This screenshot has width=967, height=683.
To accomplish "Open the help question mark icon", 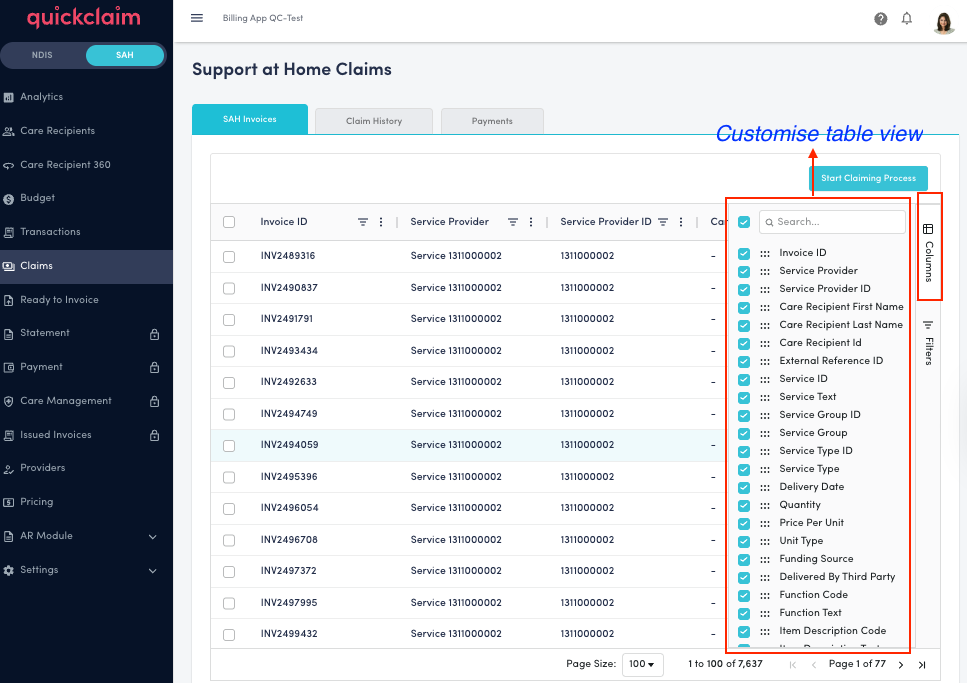I will pos(881,19).
